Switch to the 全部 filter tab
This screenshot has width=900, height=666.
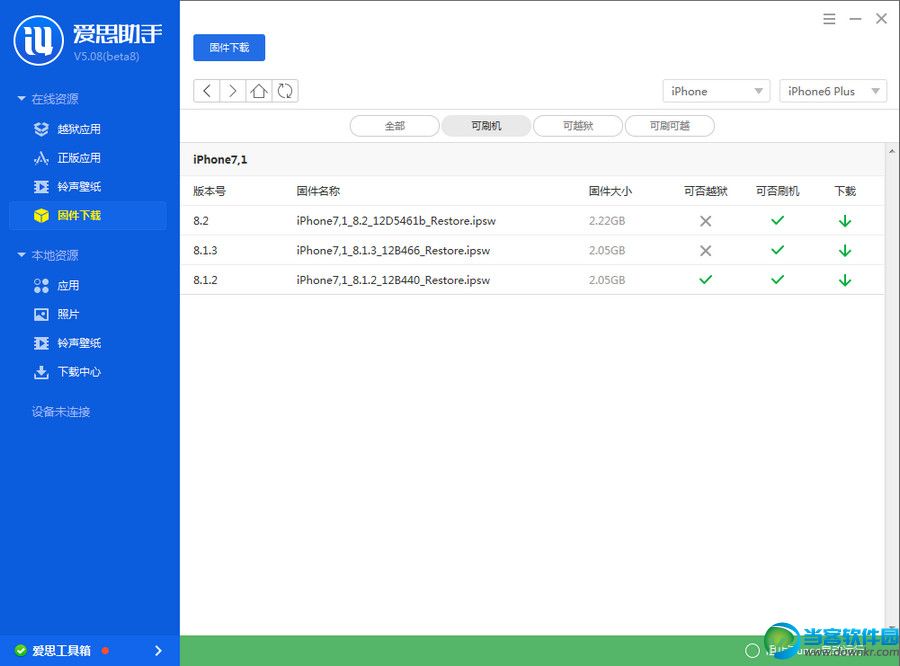395,126
